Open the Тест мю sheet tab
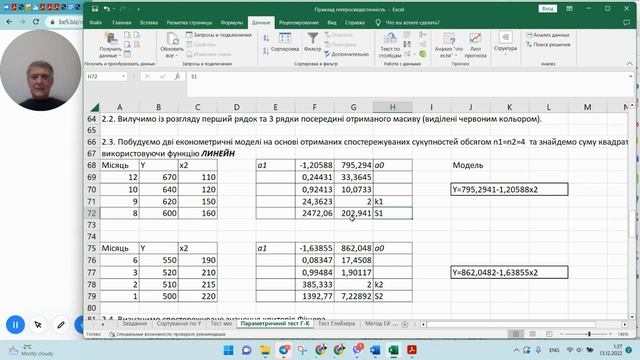640x360 pixels. tap(221, 324)
